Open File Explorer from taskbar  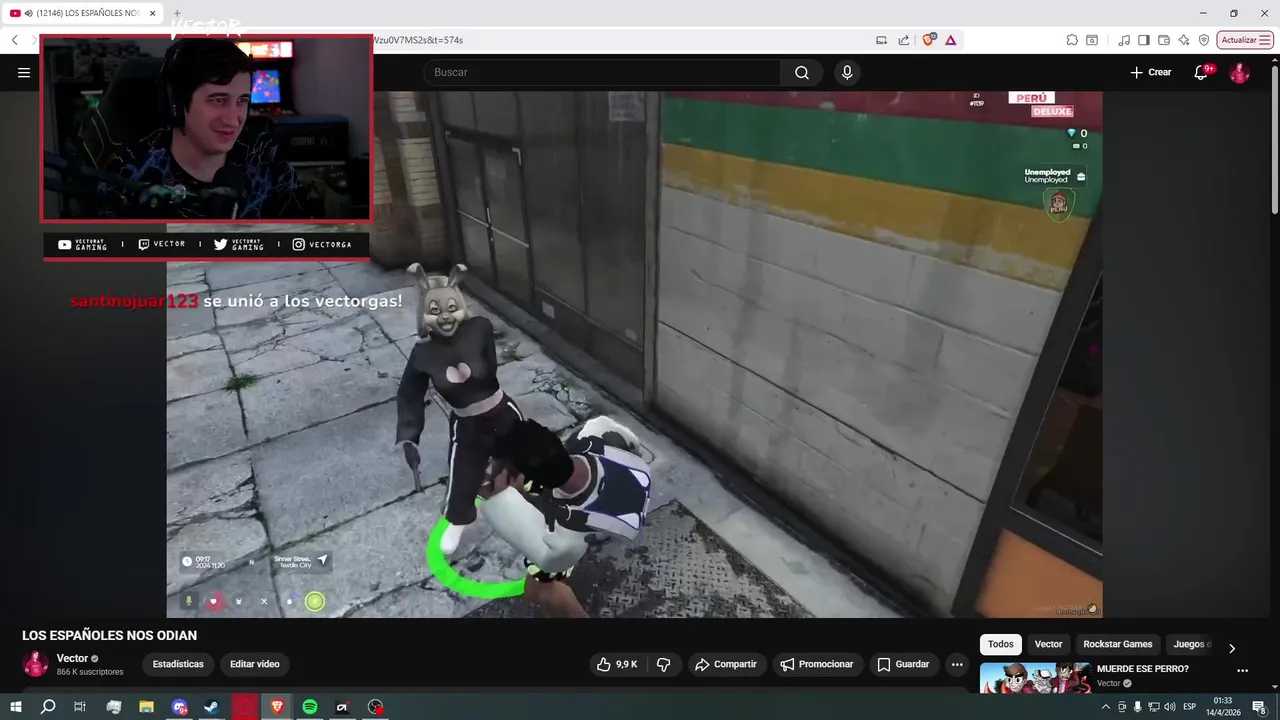(x=146, y=707)
